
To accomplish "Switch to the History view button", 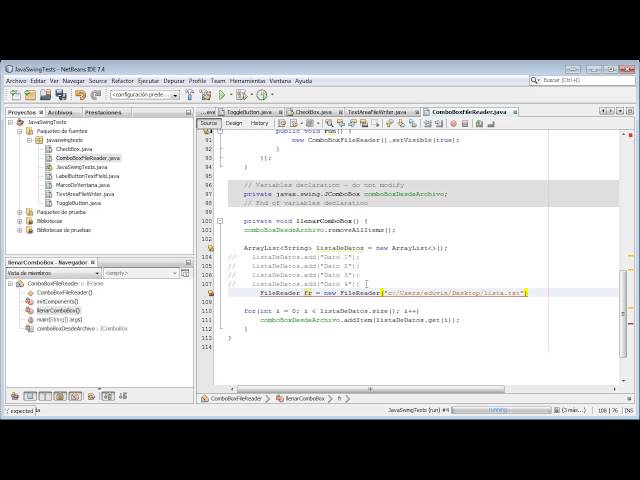I will (x=259, y=123).
